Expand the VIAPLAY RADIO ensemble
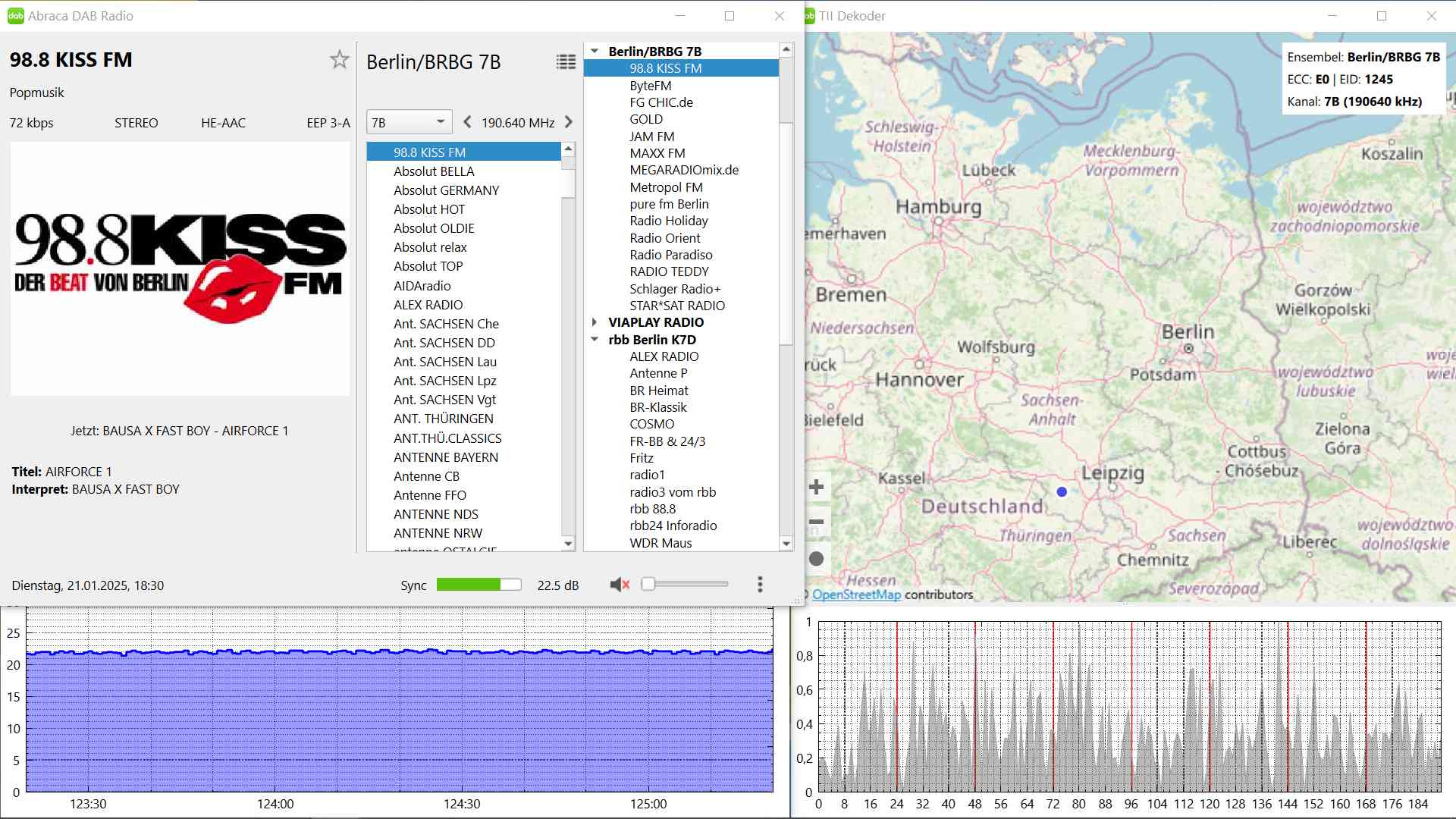Screen dimensions: 1456x819 595,322
